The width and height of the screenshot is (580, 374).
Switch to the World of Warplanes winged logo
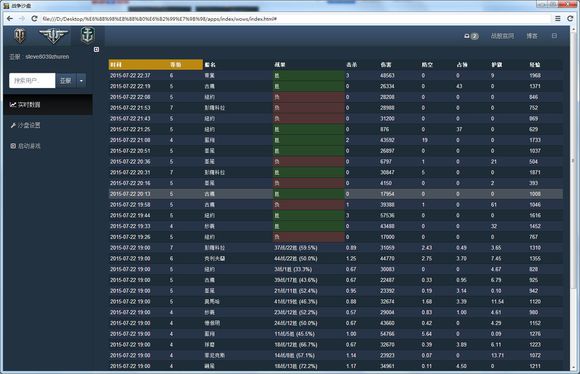click(54, 36)
